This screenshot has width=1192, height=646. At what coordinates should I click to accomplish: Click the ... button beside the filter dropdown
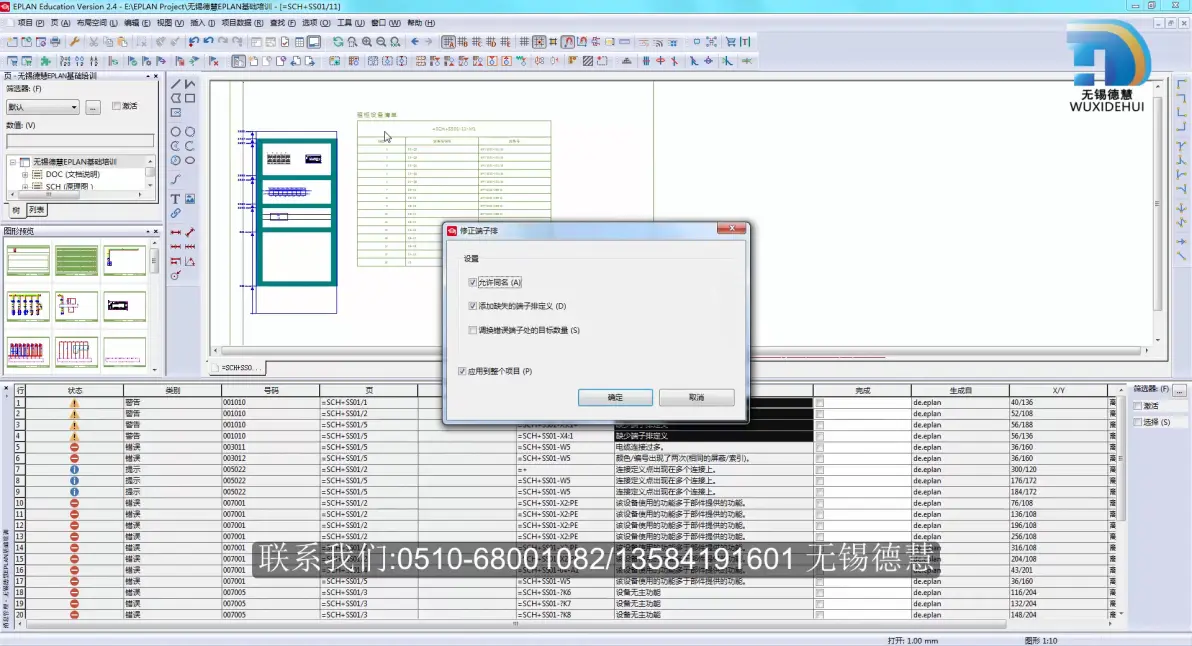click(x=93, y=108)
